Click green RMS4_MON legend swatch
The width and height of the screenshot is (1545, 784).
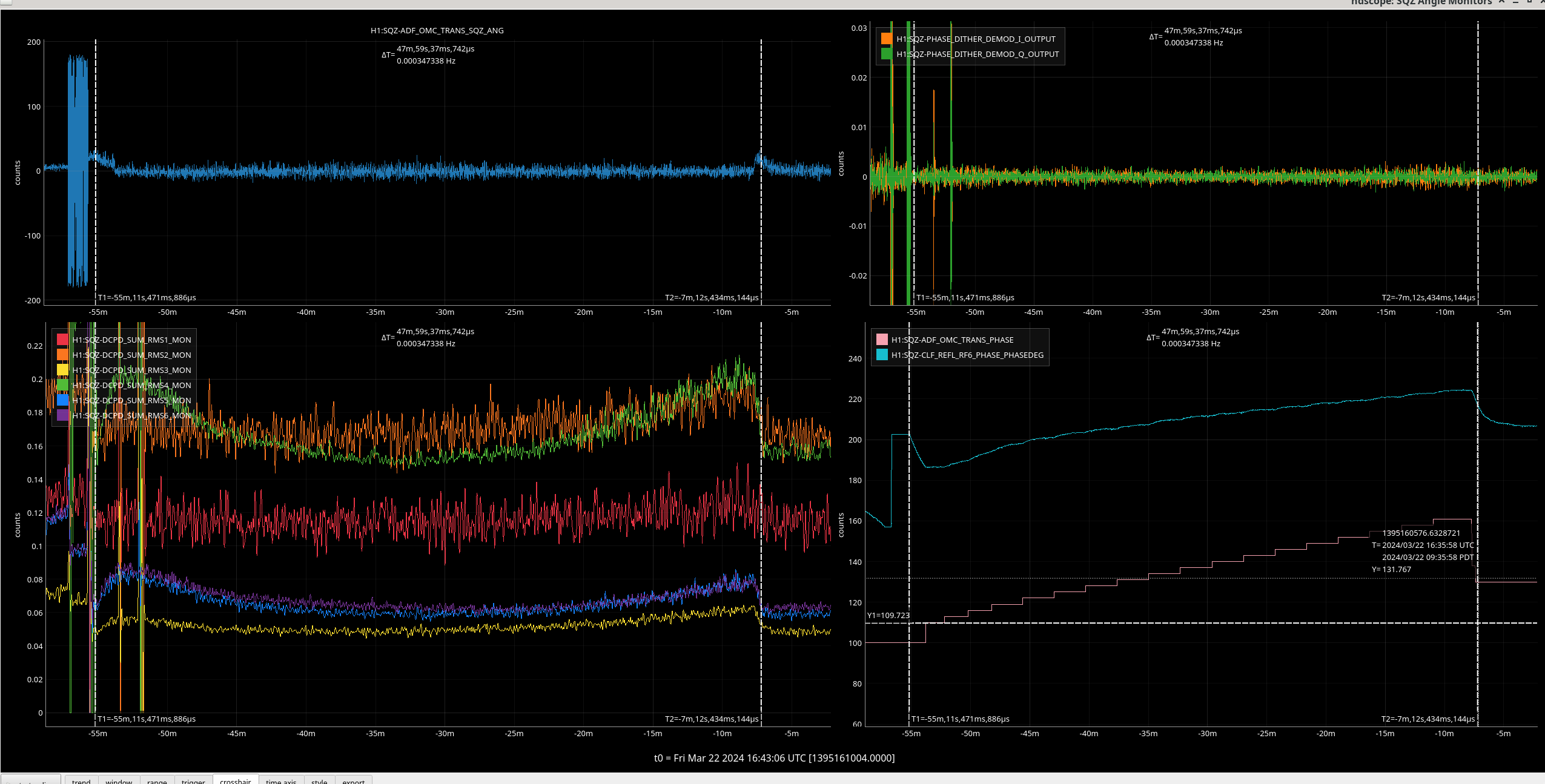pos(62,385)
